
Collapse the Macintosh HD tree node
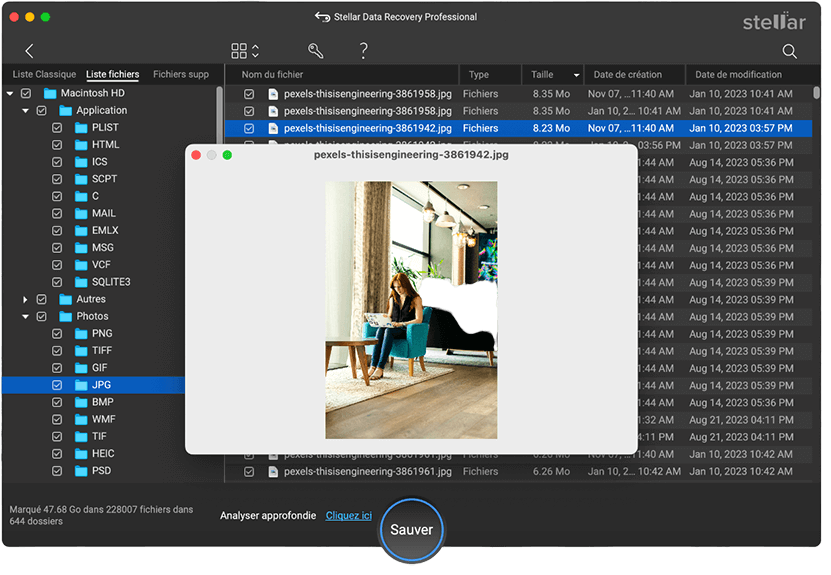[x=10, y=93]
